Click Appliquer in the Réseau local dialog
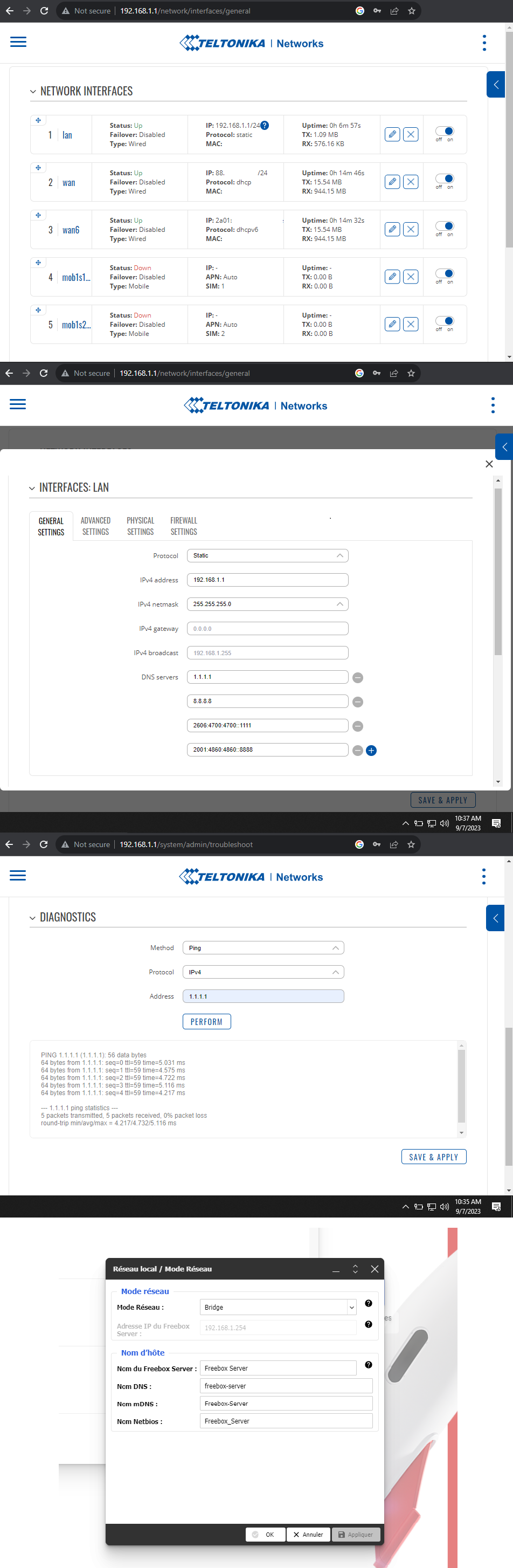 356,1535
